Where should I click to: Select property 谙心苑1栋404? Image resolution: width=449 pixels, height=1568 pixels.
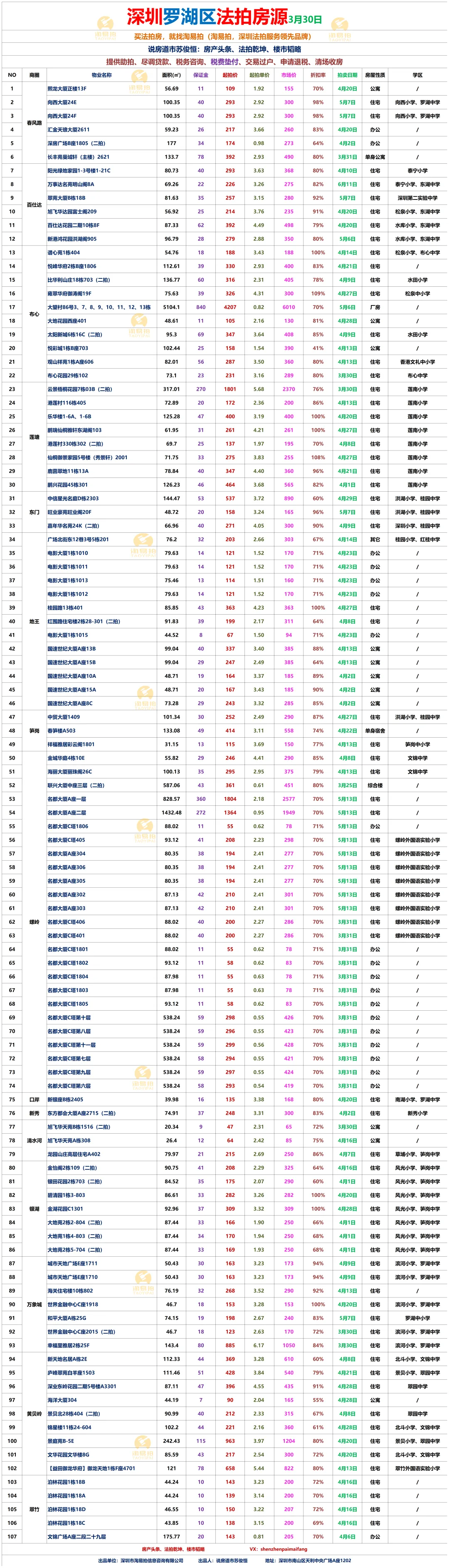[63, 252]
